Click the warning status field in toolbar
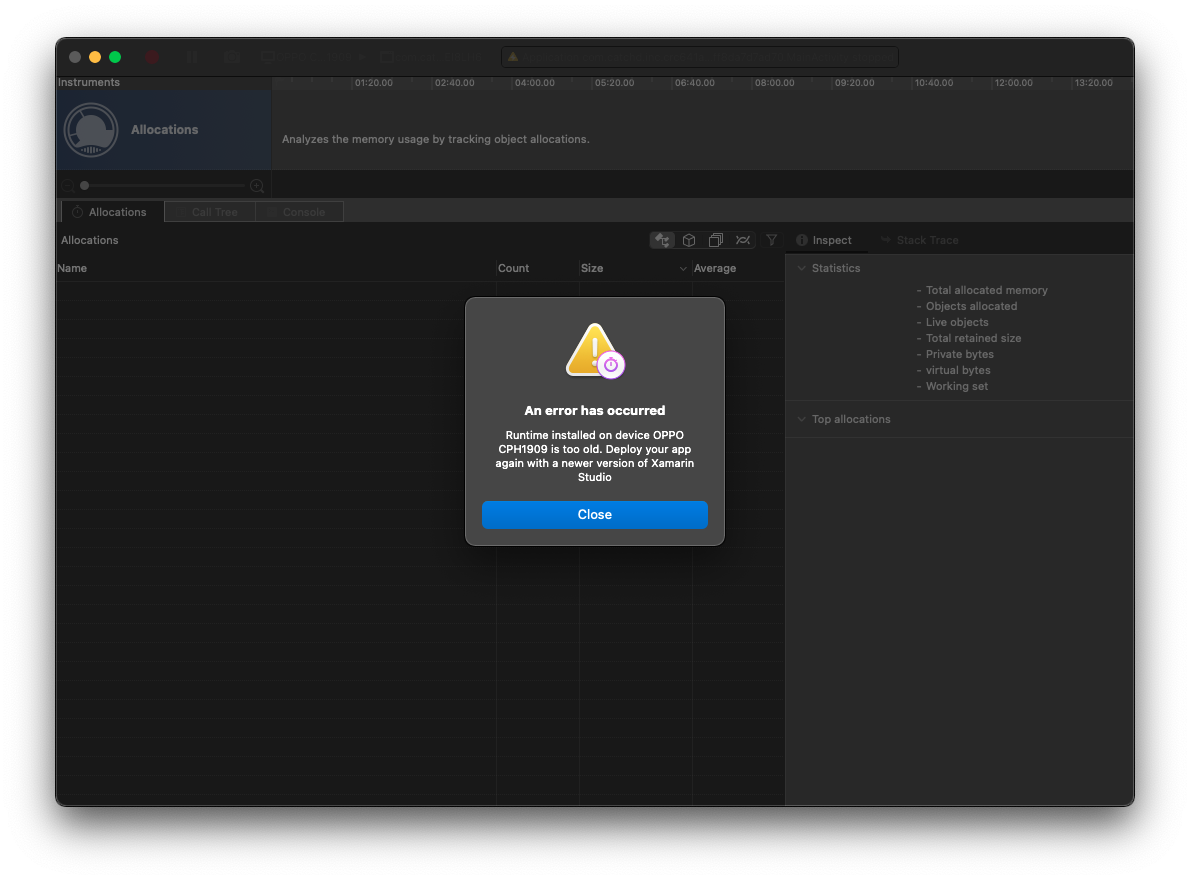 700,57
